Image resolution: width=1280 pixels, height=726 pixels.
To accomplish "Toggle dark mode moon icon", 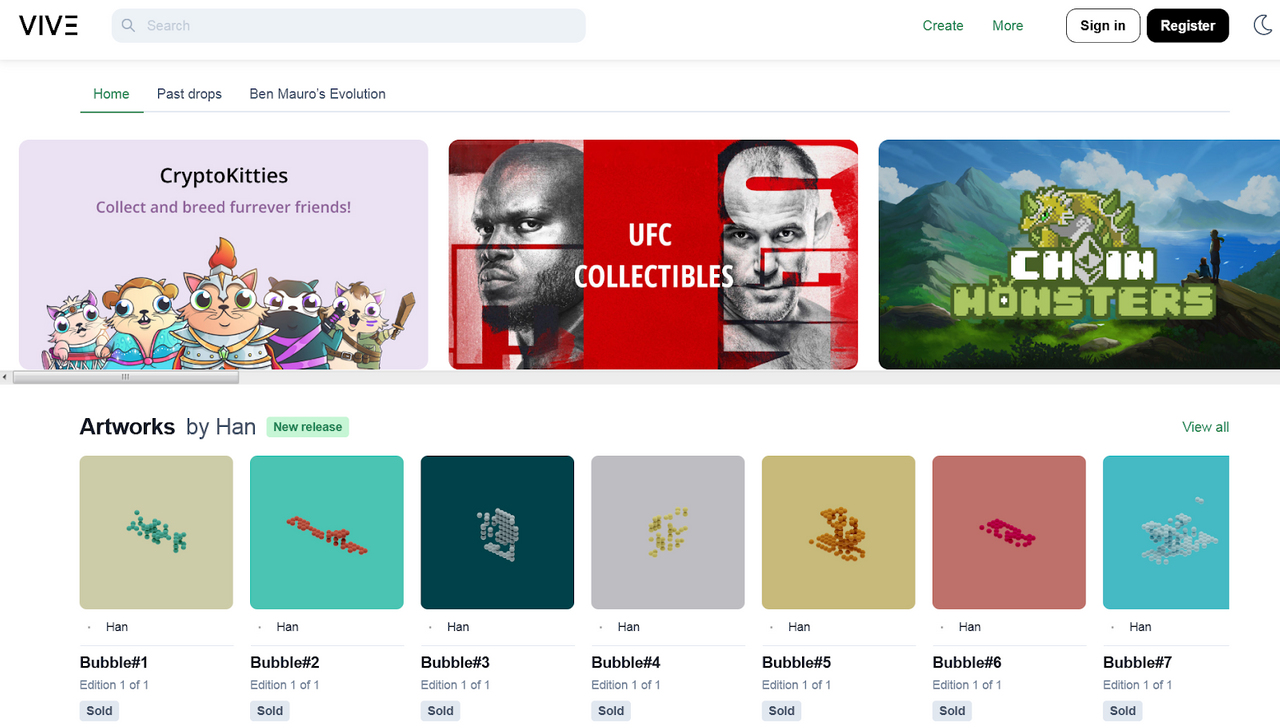I will point(1263,26).
